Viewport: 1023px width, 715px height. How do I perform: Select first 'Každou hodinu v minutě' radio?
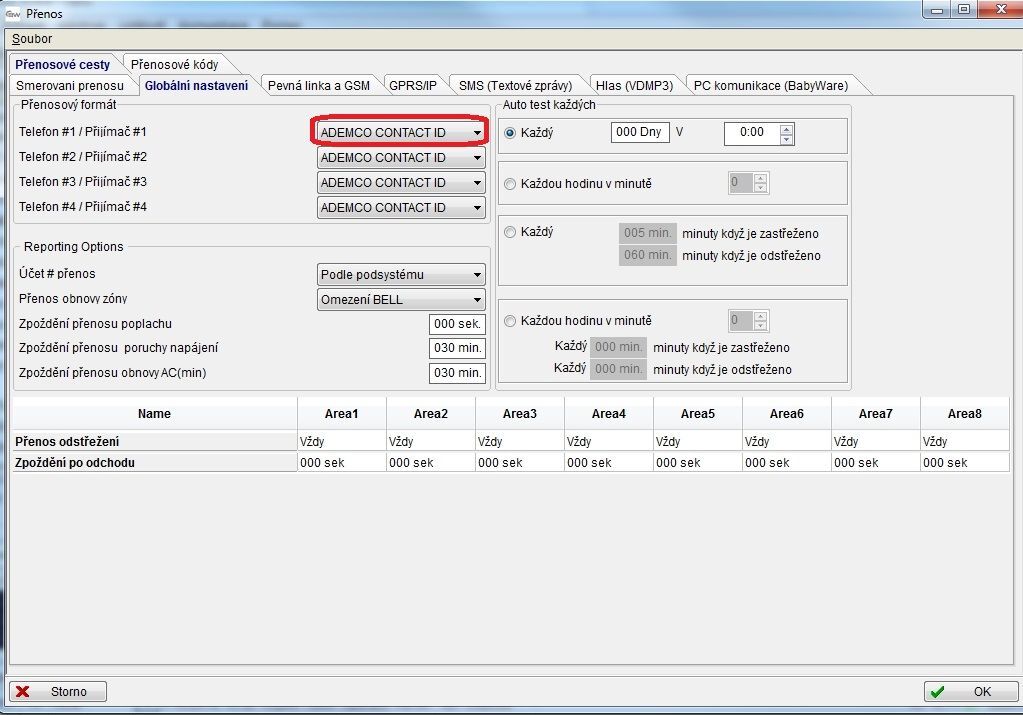coord(511,184)
